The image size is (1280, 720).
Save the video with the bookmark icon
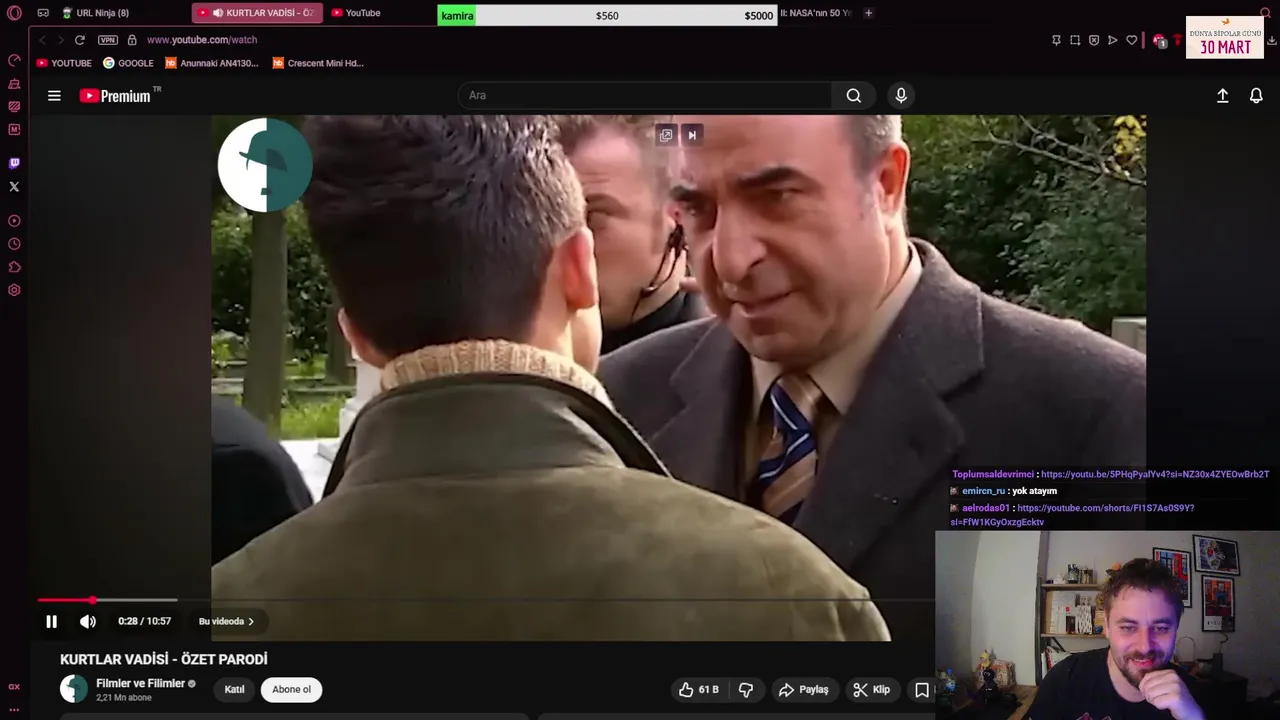922,689
